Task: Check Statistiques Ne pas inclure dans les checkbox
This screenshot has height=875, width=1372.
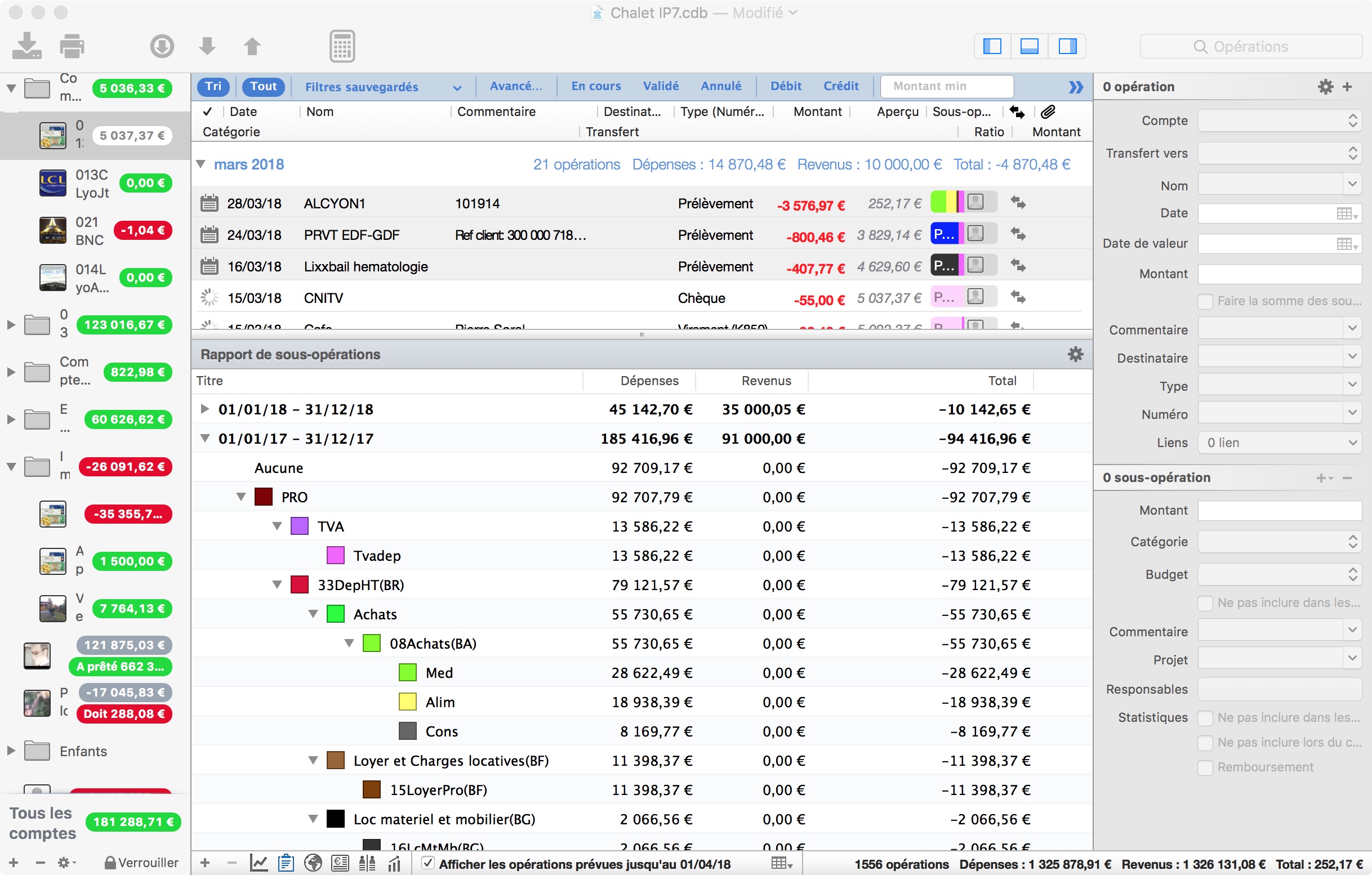Action: click(x=1205, y=718)
